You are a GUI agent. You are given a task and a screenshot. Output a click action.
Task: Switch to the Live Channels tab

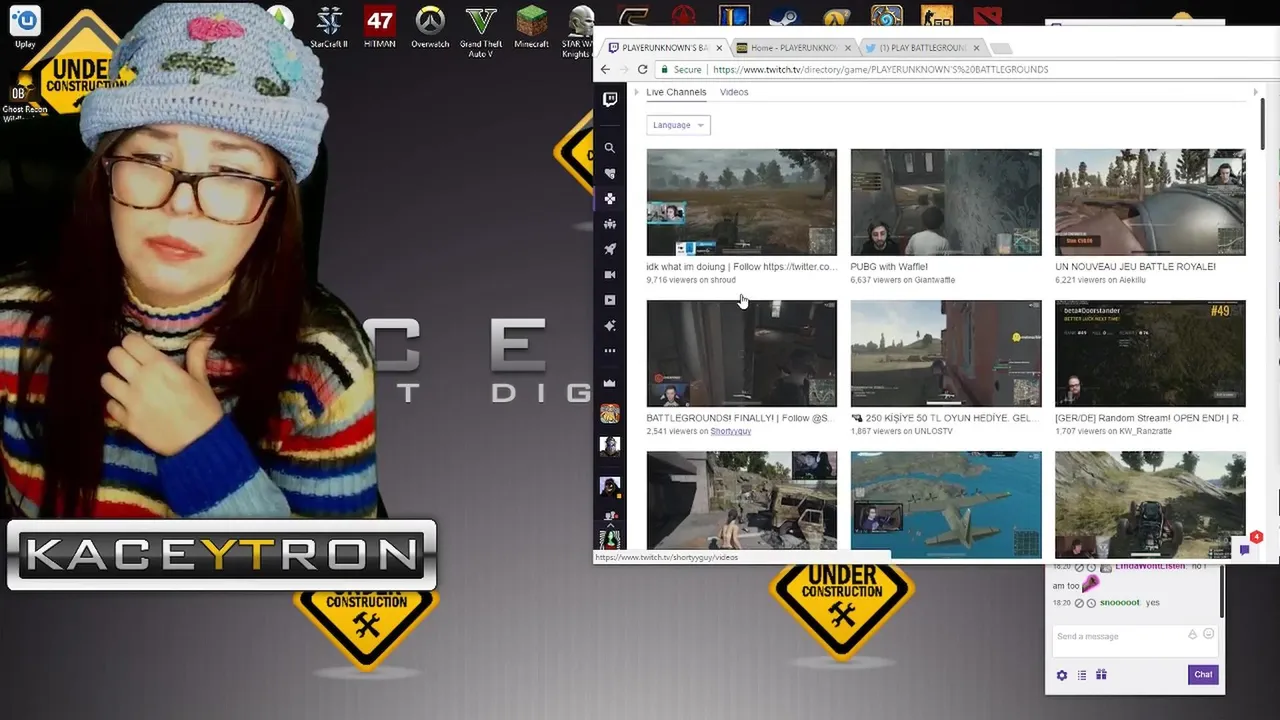point(676,92)
